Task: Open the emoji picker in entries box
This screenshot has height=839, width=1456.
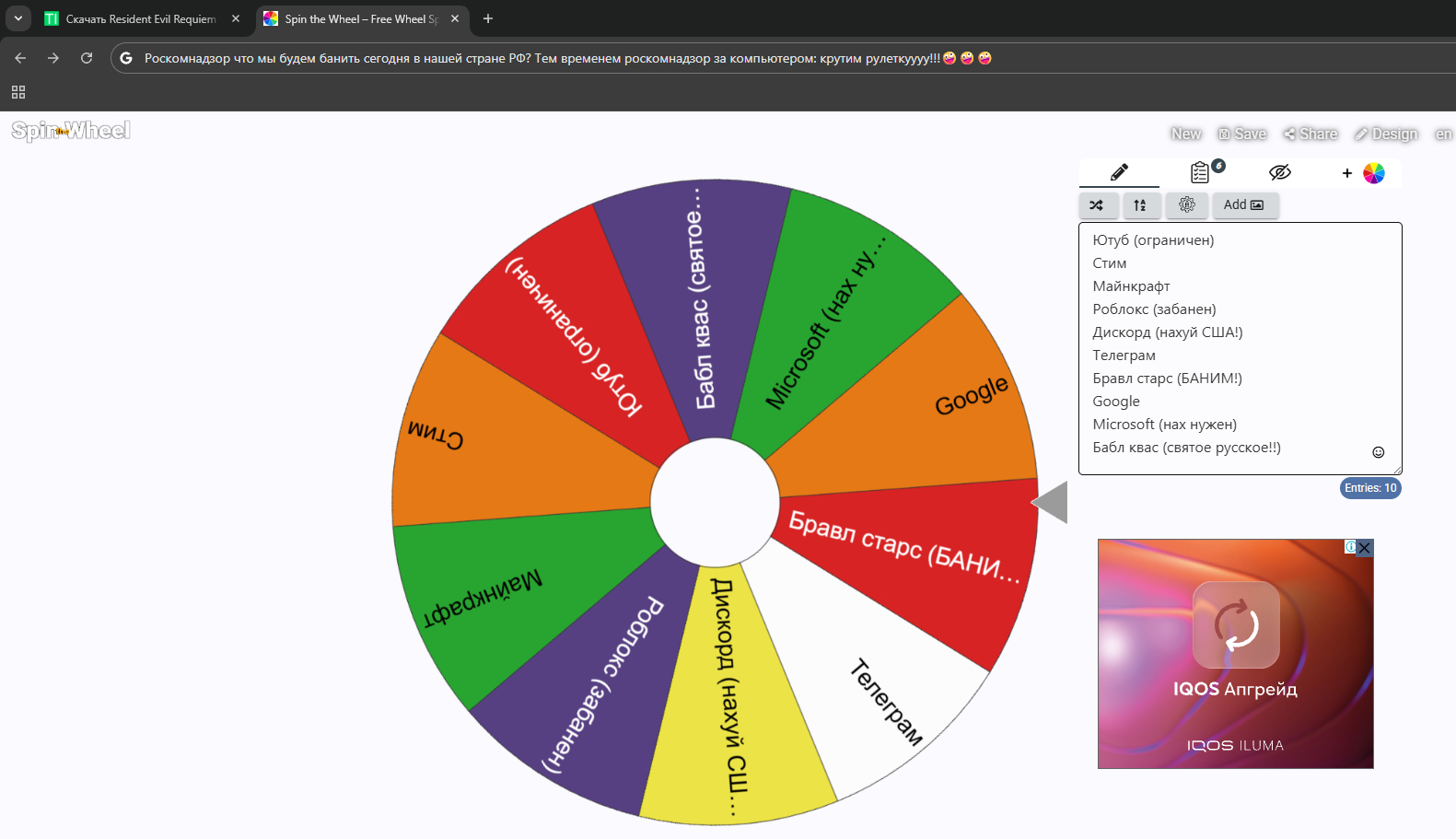Action: [1378, 452]
